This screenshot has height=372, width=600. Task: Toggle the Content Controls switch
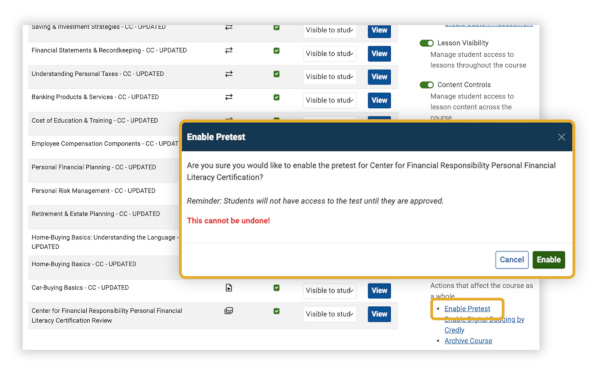coord(427,85)
